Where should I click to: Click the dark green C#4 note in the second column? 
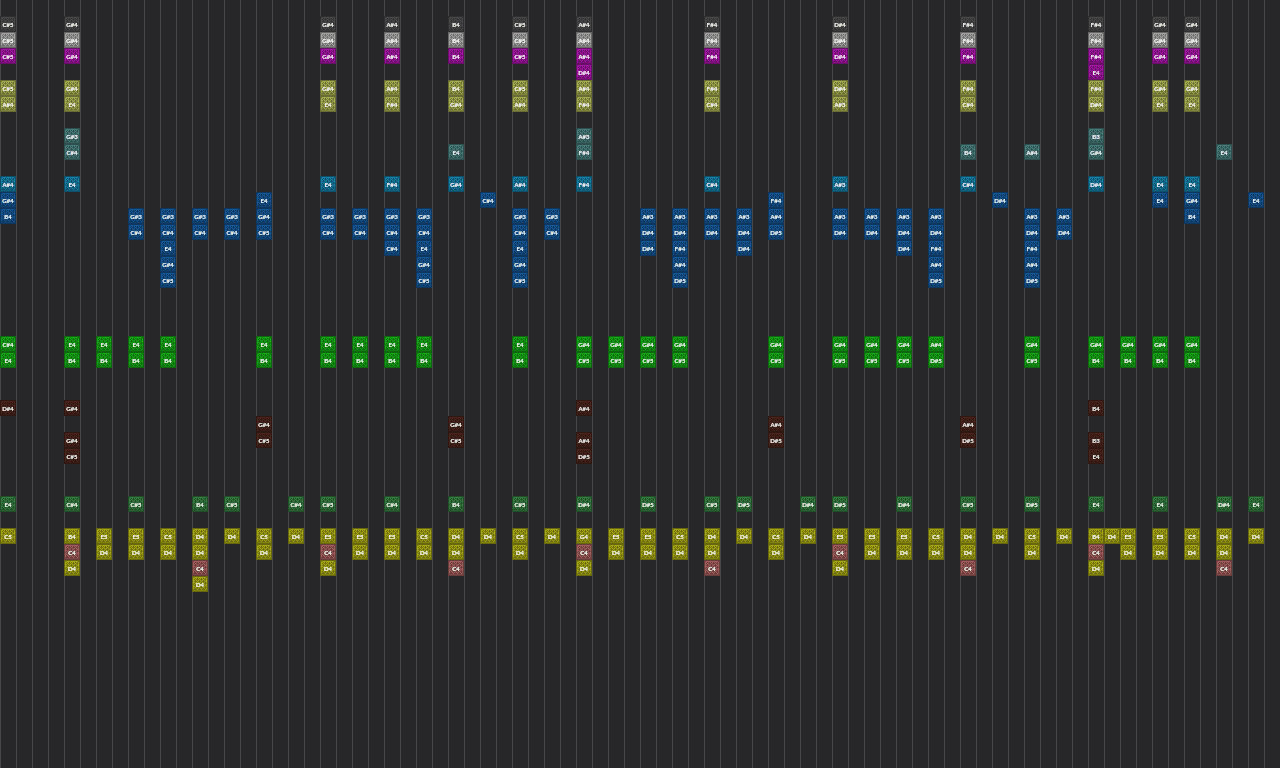tap(72, 505)
